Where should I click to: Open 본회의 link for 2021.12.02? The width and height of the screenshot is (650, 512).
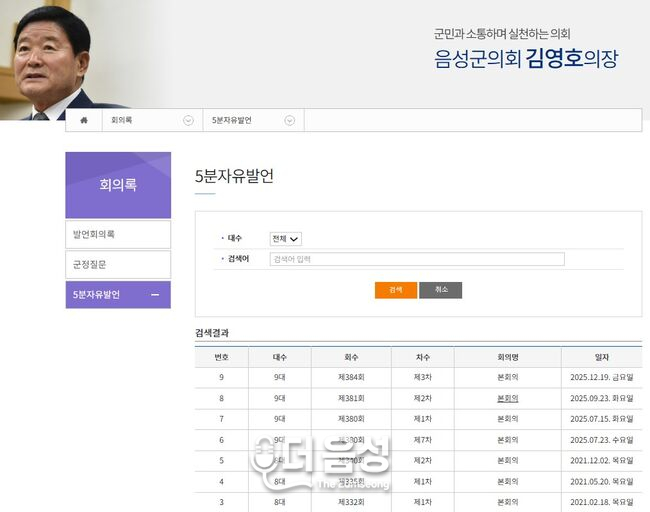pyautogui.click(x=507, y=460)
